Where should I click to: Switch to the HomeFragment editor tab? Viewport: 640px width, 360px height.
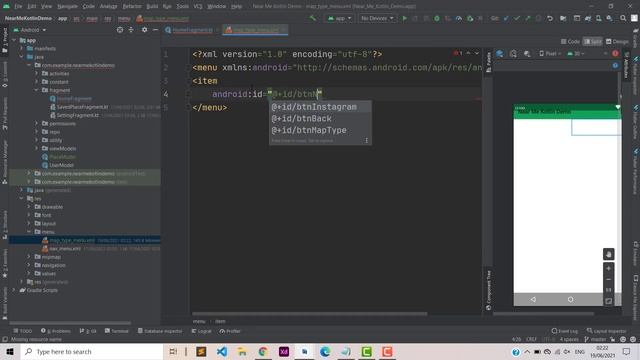(x=192, y=30)
